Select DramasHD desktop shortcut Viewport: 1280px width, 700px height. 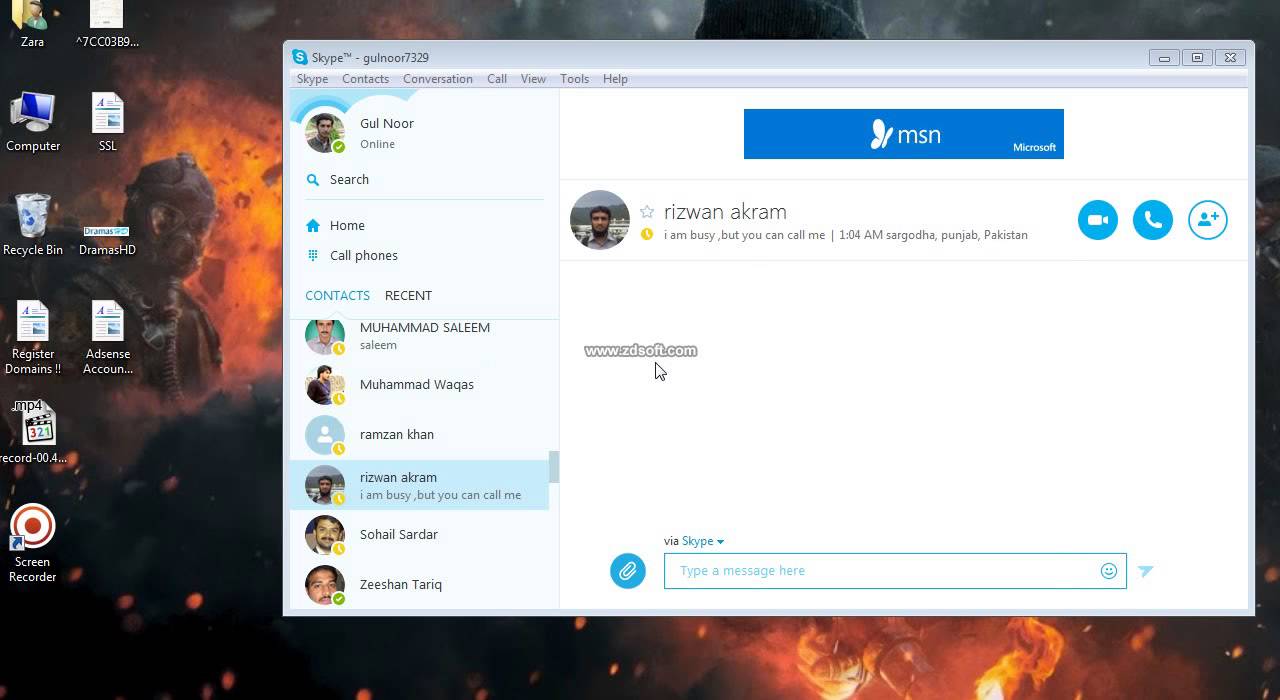point(107,238)
